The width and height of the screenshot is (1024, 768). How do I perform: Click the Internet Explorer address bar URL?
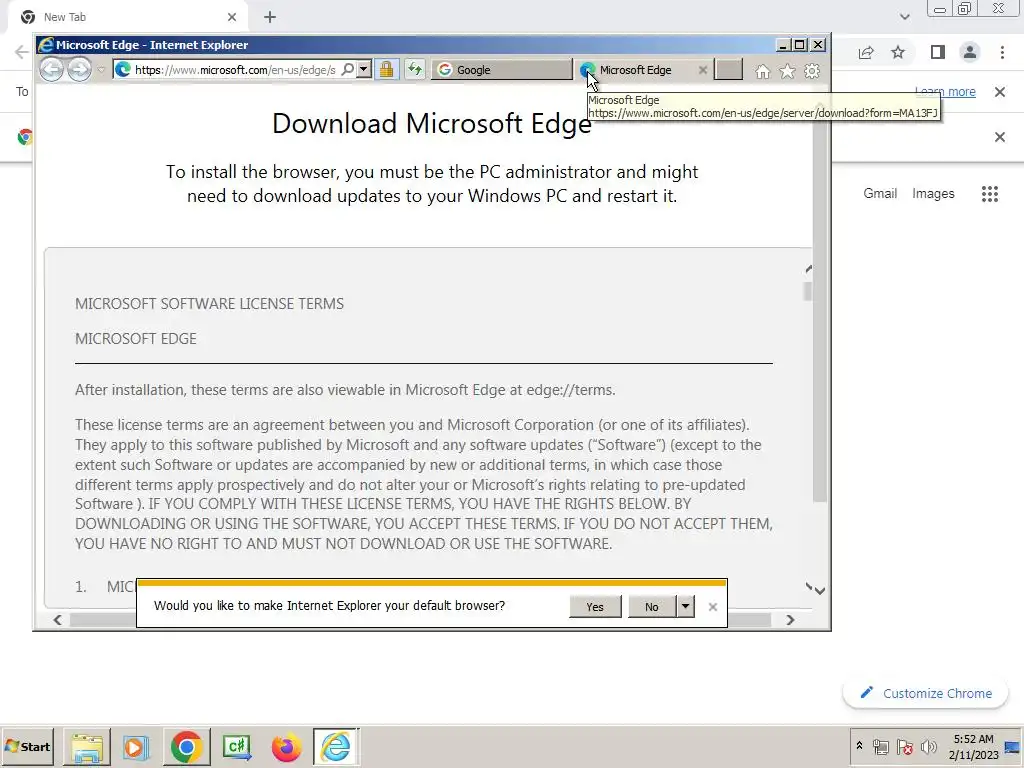(235, 70)
